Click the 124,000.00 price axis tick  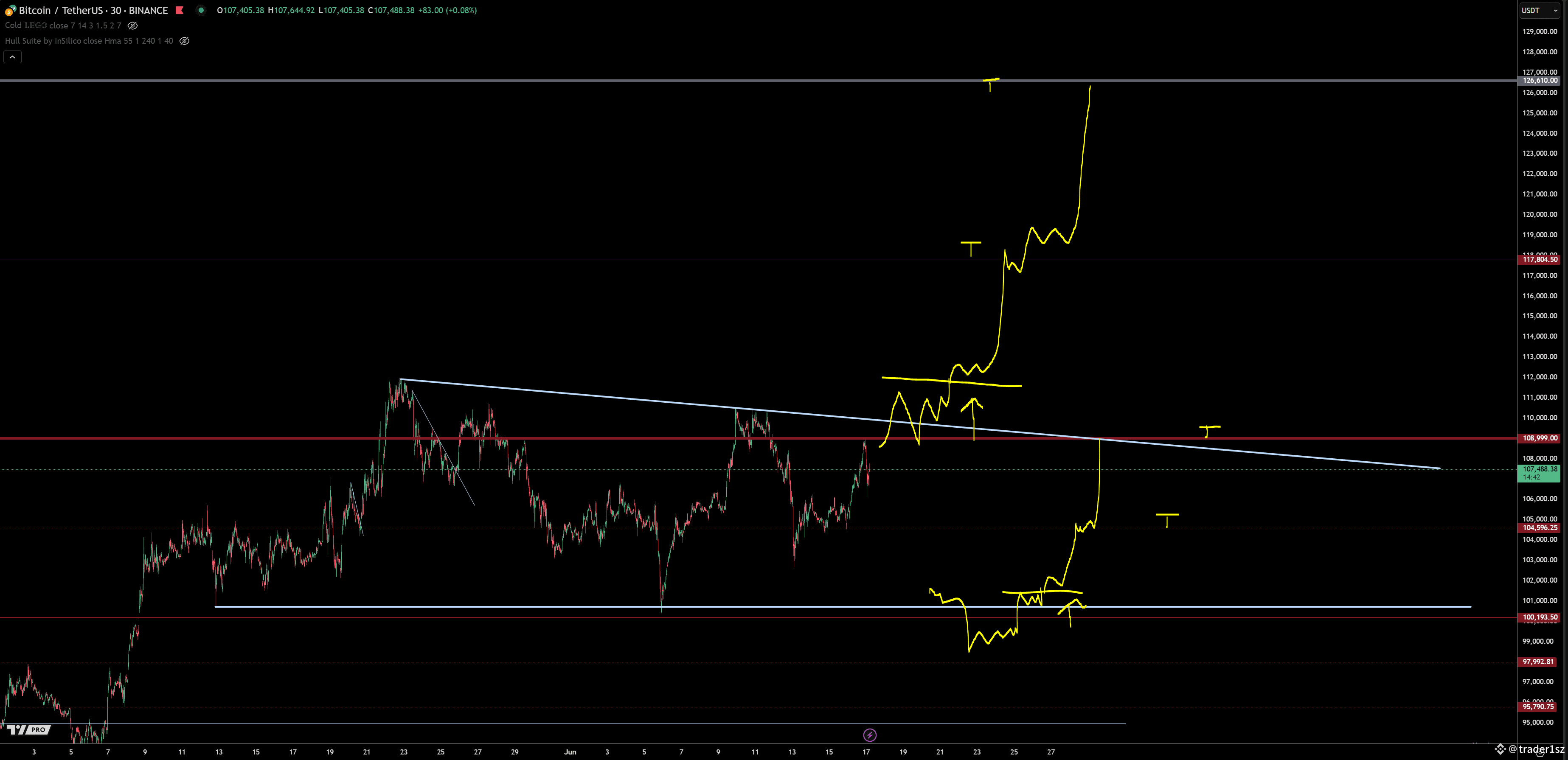(1540, 133)
